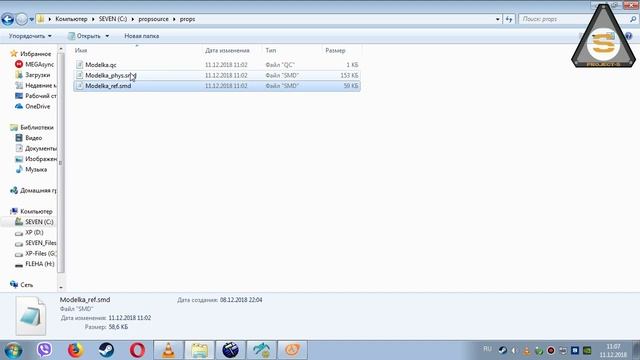Image resolution: width=640 pixels, height=360 pixels.
Task: Open the XP (D:) drive
Action: [34, 233]
